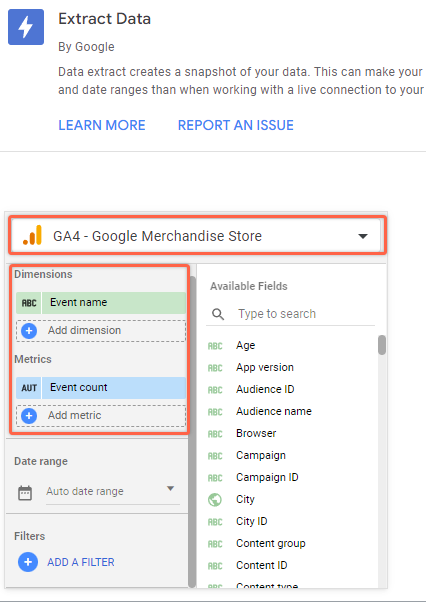Click the calendar icon under Date range
This screenshot has width=426, height=613.
(x=25, y=493)
